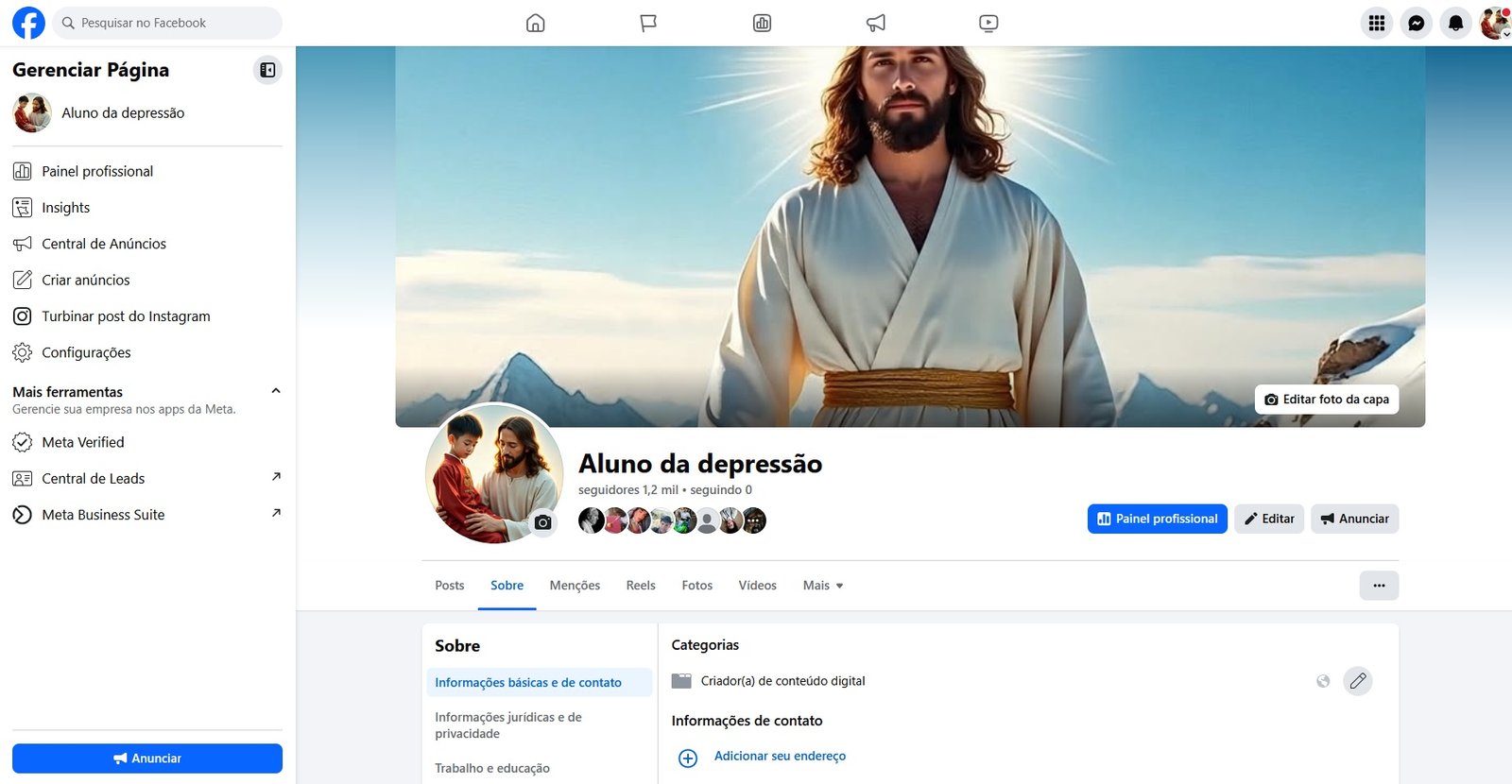Open the apps grid menu icon
Screen dimensions: 1512x784
coord(1377,23)
